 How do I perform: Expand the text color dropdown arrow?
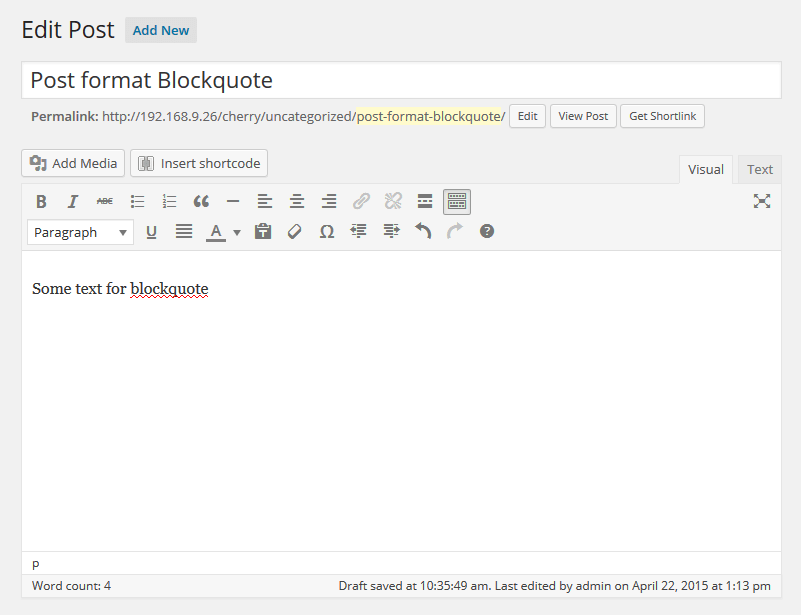click(x=237, y=232)
